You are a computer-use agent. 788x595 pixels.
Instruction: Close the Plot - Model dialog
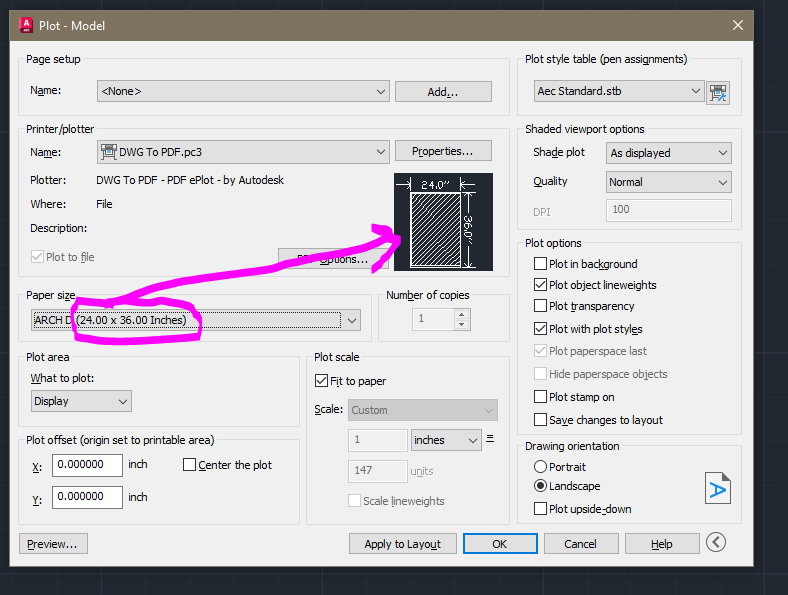pyautogui.click(x=737, y=25)
